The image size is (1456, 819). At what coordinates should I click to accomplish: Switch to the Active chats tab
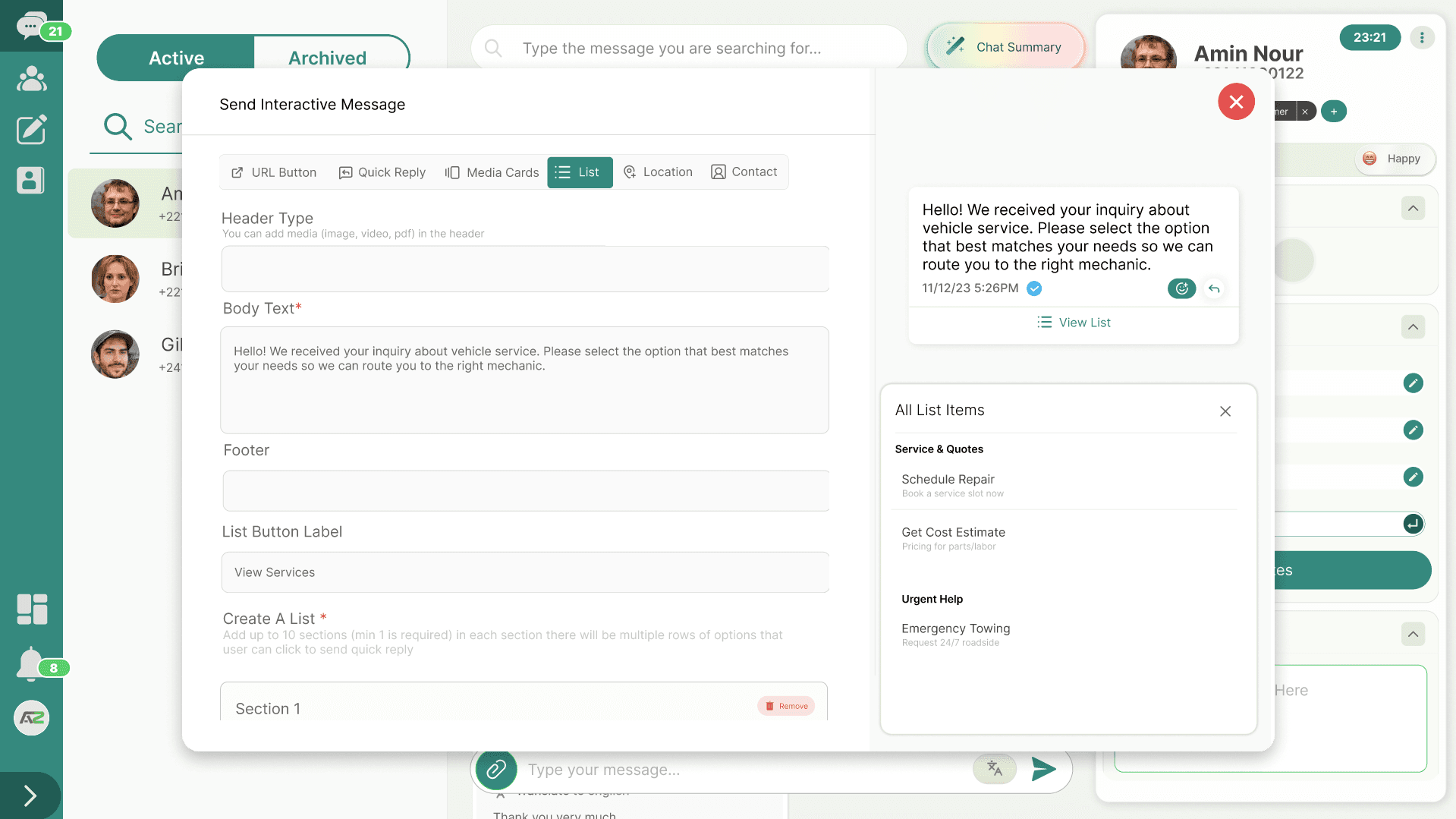(x=176, y=58)
